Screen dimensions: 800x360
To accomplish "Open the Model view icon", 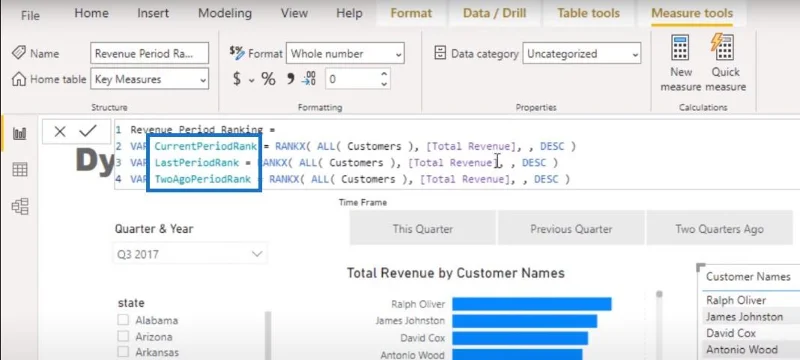I will pyautogui.click(x=20, y=206).
